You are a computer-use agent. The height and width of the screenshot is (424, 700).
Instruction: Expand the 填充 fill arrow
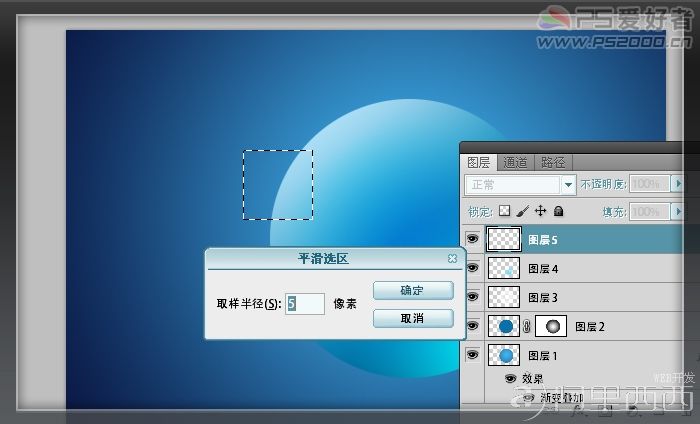678,211
